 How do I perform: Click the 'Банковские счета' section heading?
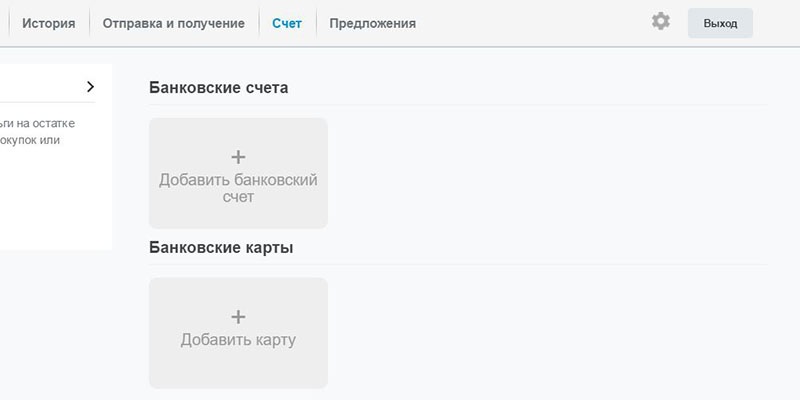[218, 88]
